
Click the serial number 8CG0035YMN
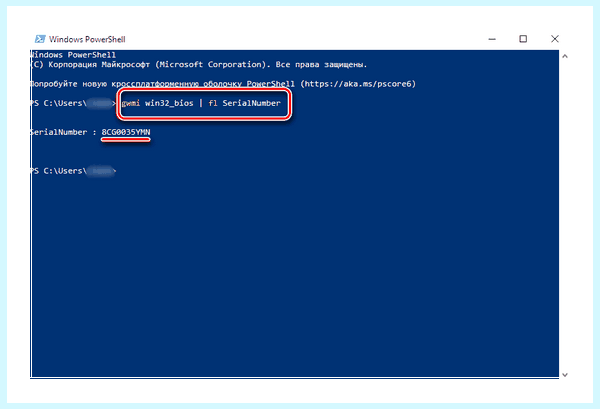tap(126, 132)
